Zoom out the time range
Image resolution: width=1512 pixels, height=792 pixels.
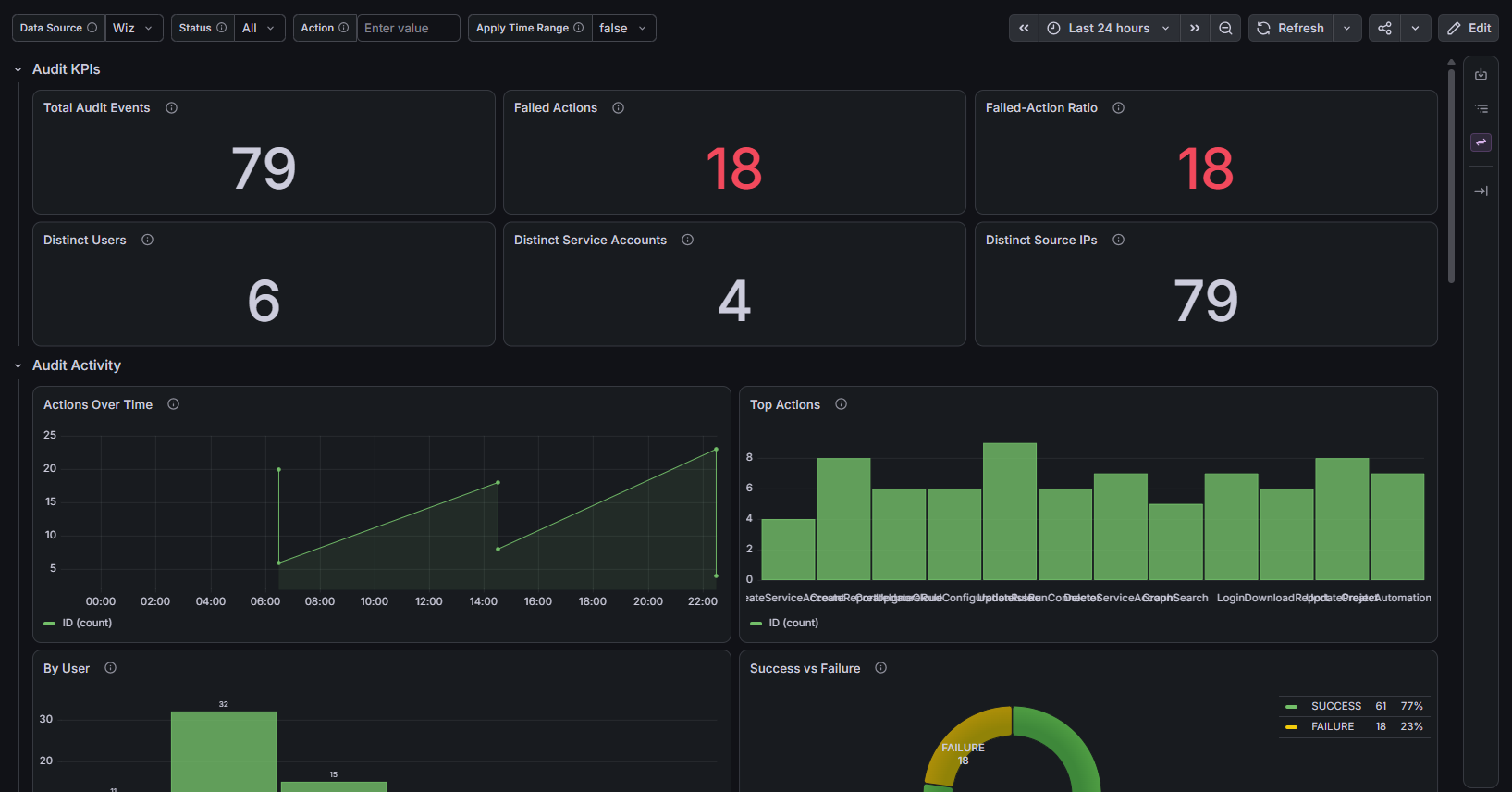tap(1225, 28)
